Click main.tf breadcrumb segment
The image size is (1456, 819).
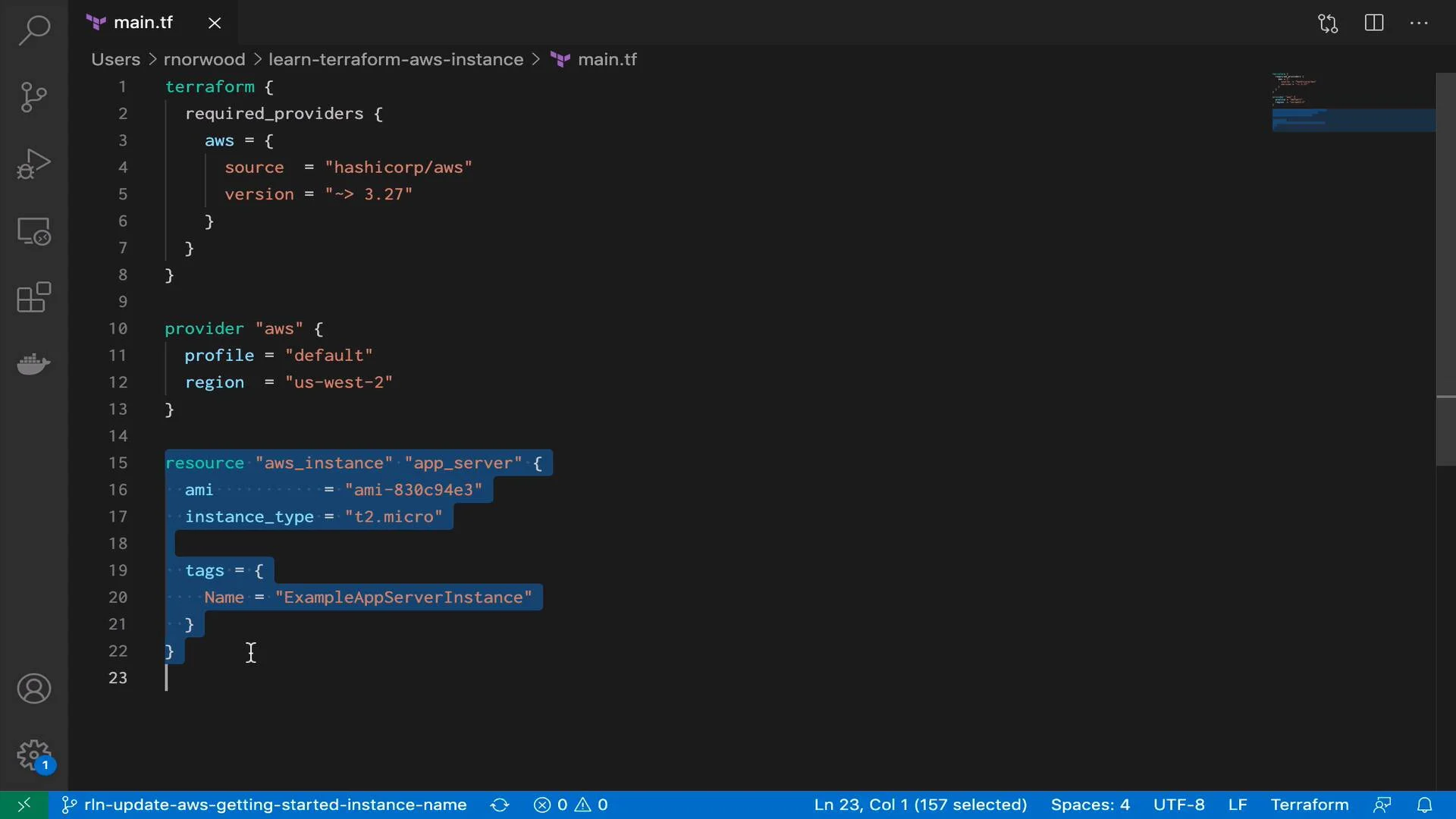[607, 59]
